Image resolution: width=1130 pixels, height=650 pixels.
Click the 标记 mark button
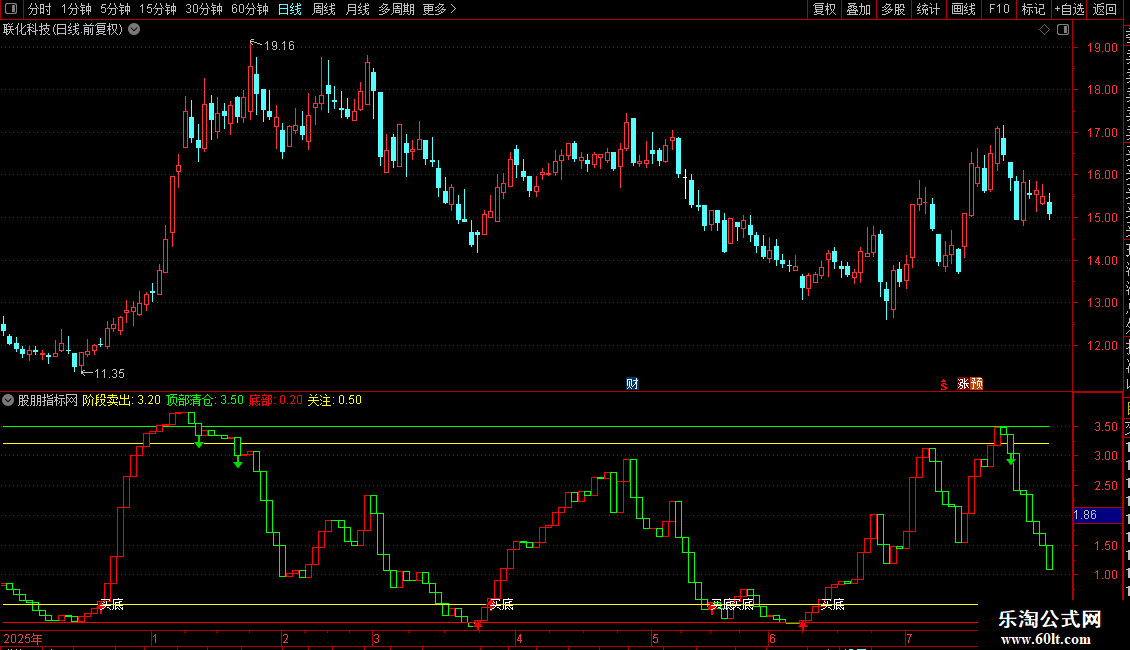[x=1033, y=9]
